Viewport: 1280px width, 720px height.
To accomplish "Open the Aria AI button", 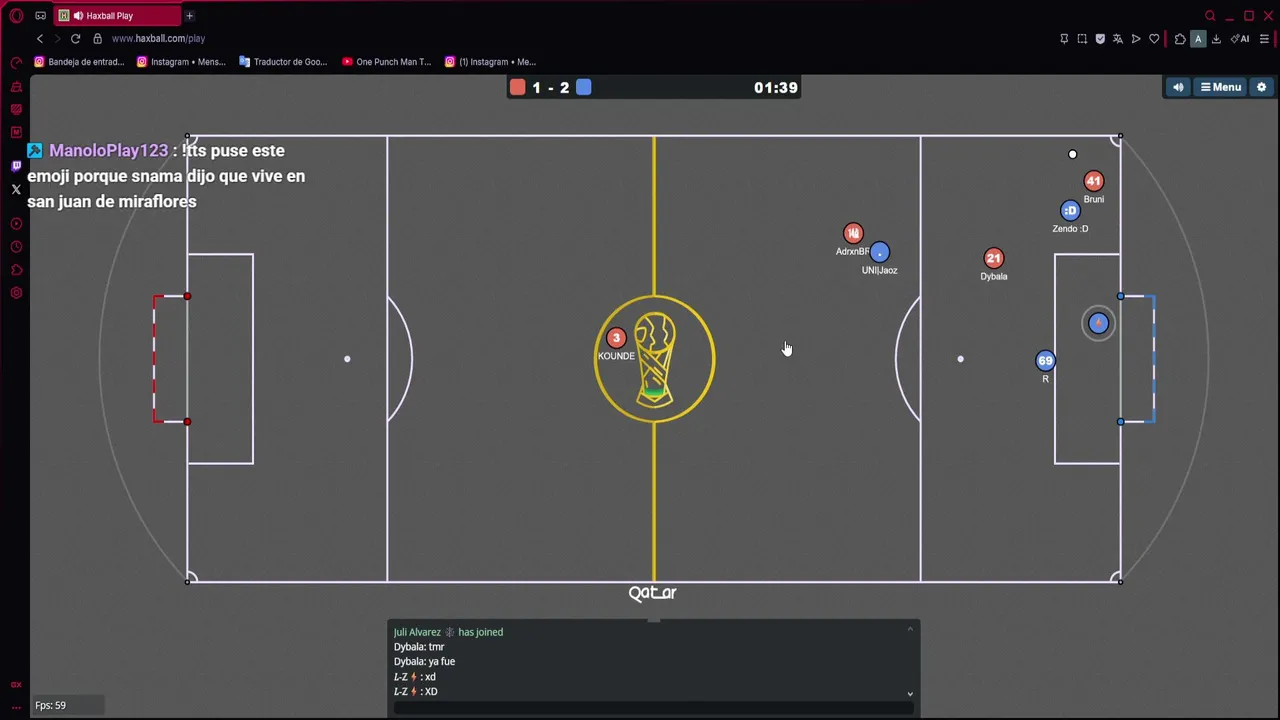I will pos(1240,39).
